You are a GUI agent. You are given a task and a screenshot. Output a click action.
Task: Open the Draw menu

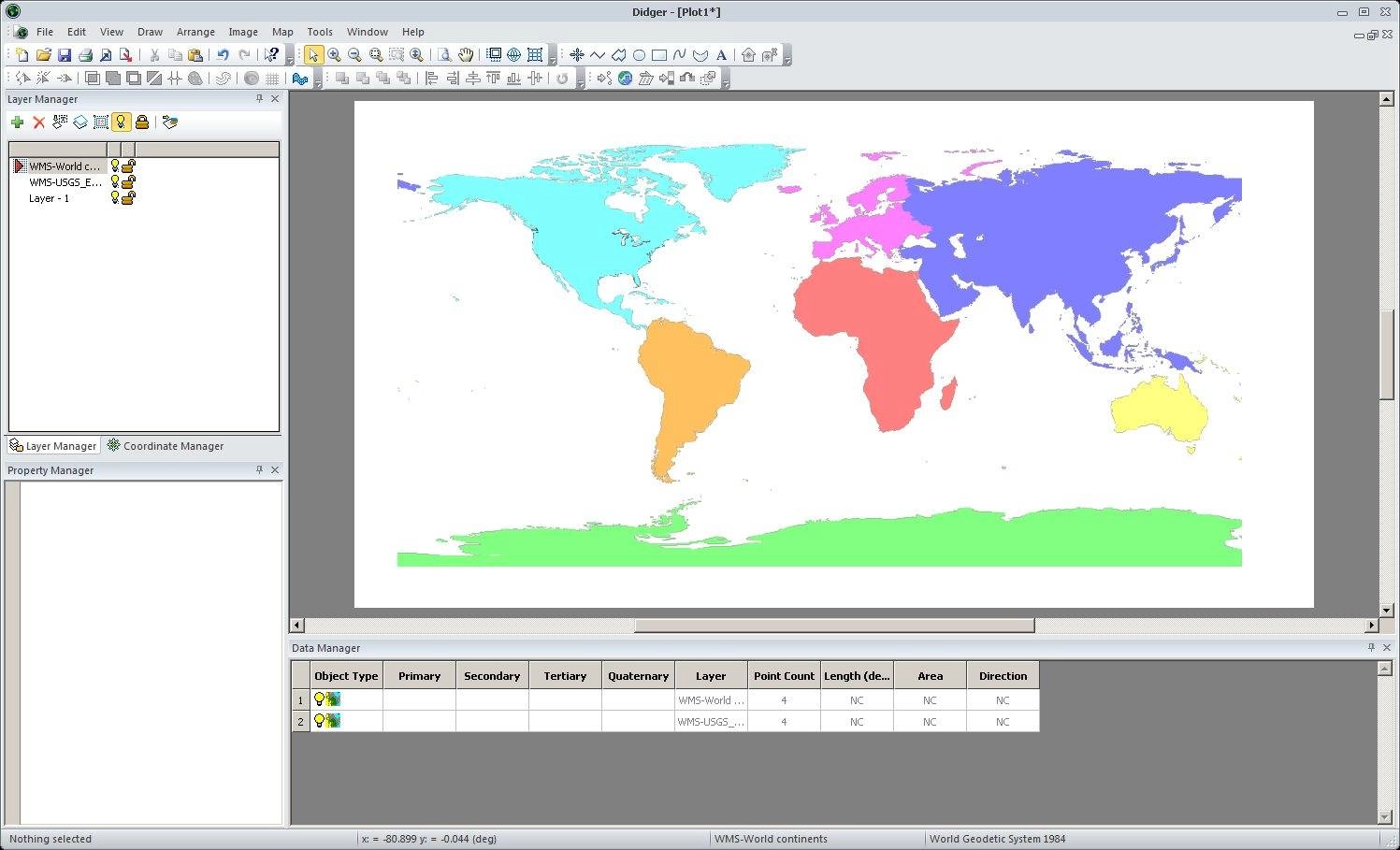pos(150,32)
